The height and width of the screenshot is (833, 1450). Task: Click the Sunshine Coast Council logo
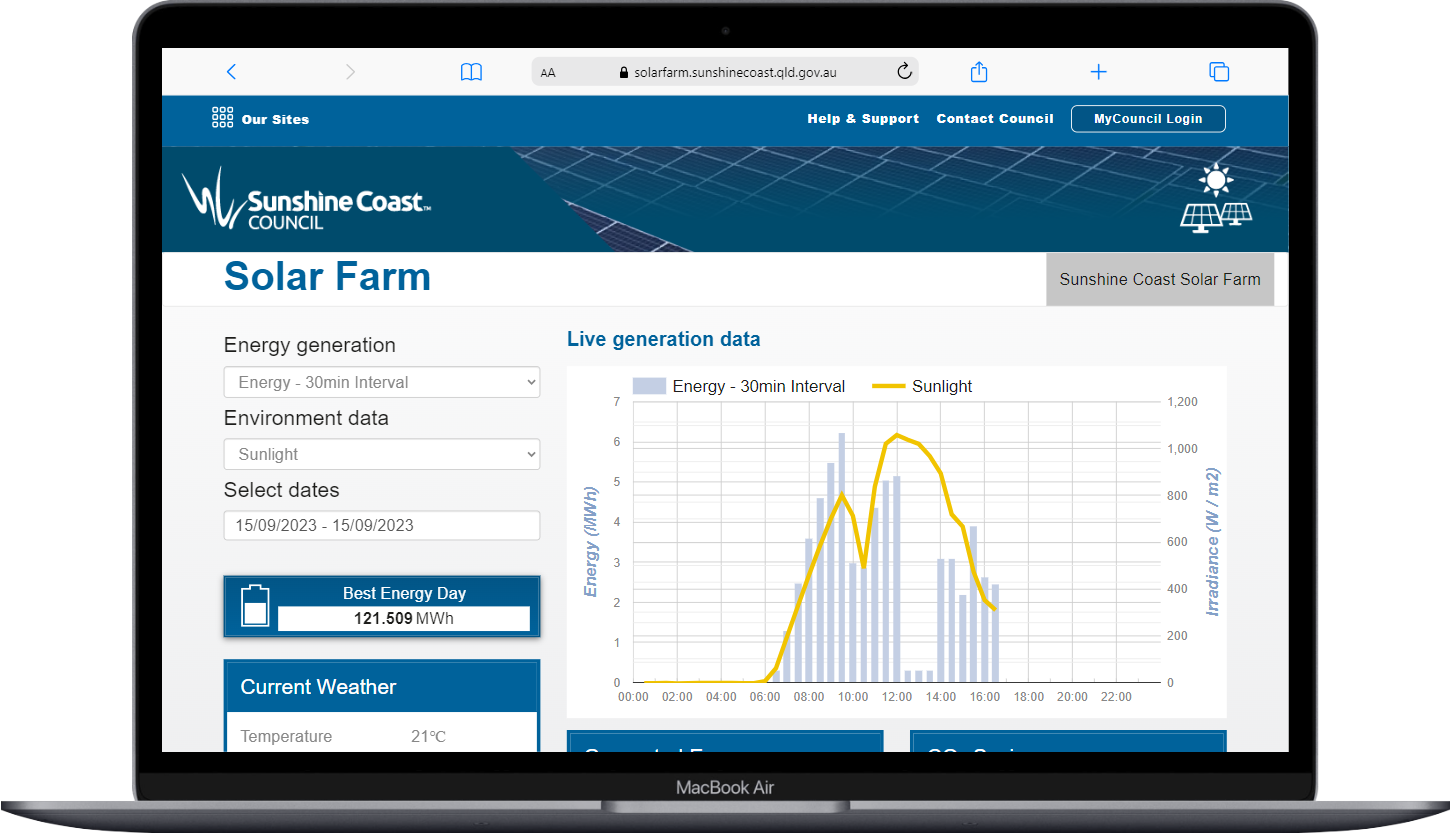[x=306, y=200]
